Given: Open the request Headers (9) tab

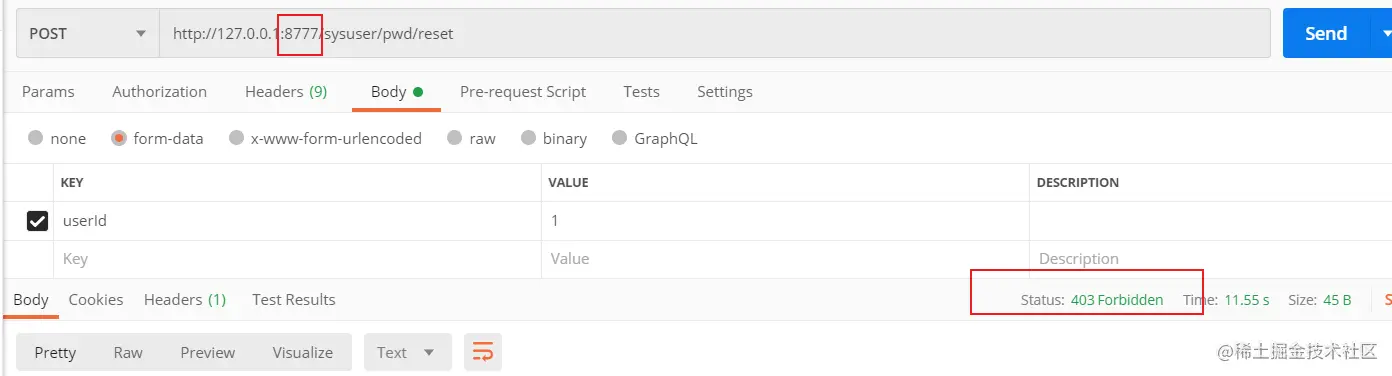Looking at the screenshot, I should 286,91.
